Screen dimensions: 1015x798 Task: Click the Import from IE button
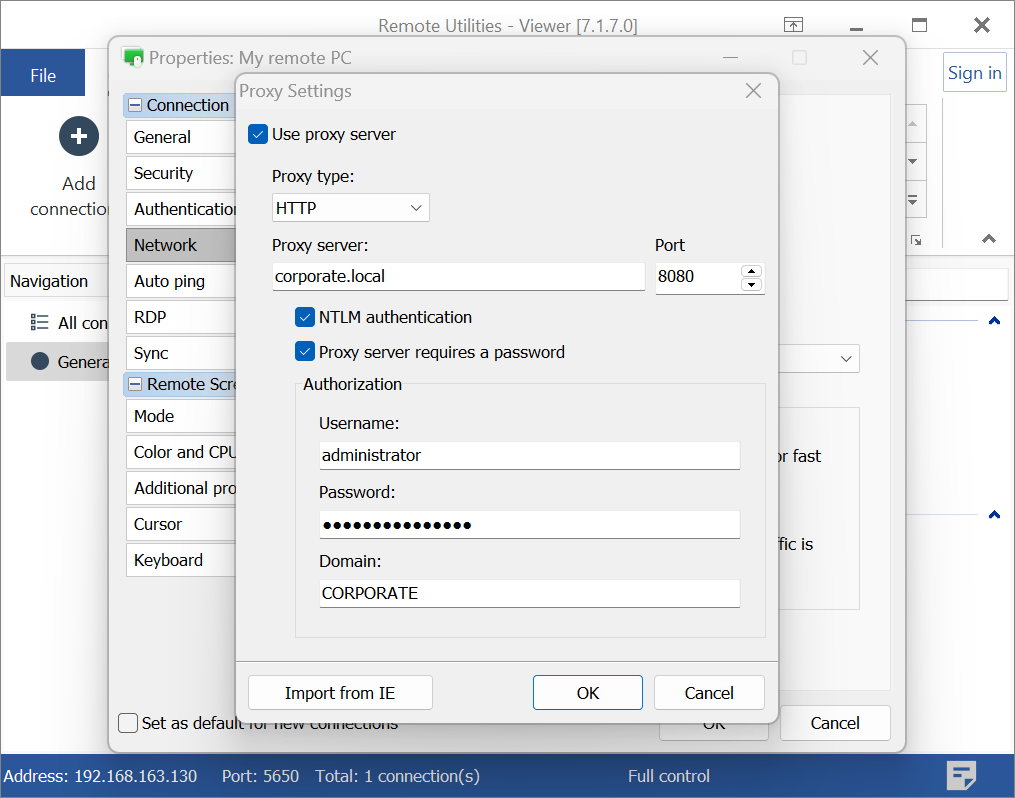340,693
